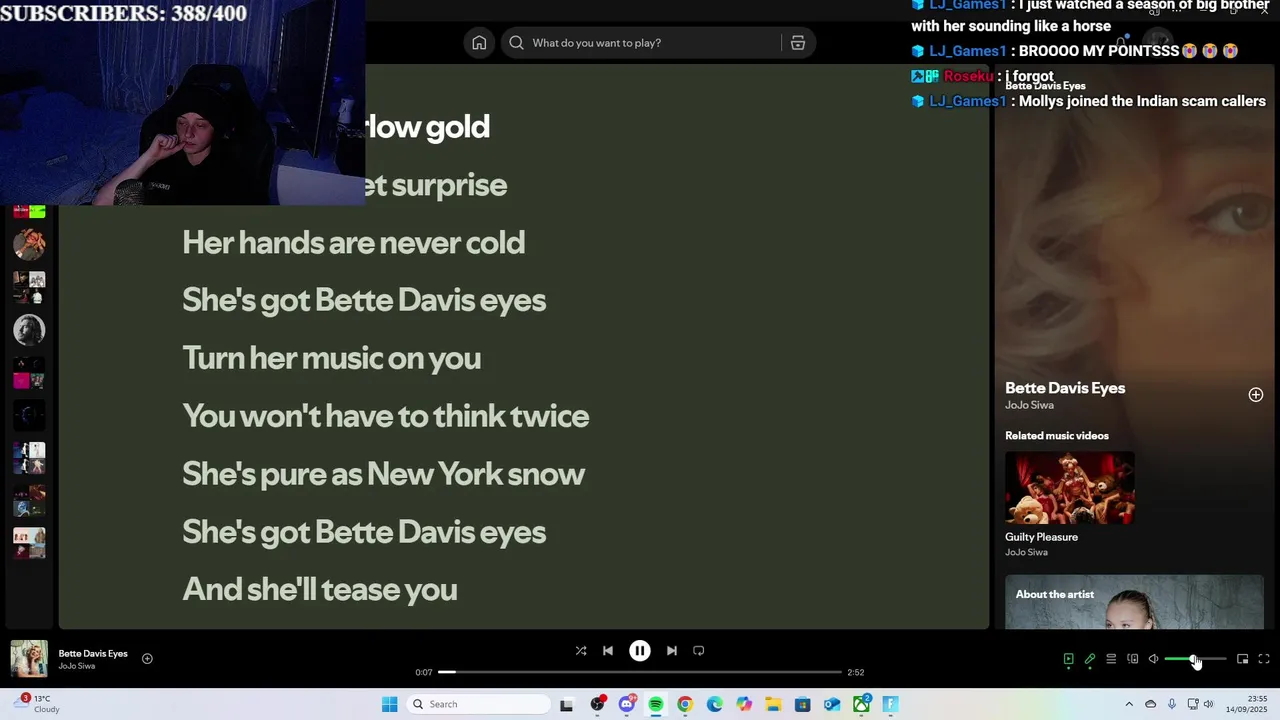Skip to the next track
Image resolution: width=1280 pixels, height=720 pixels.
pos(672,651)
